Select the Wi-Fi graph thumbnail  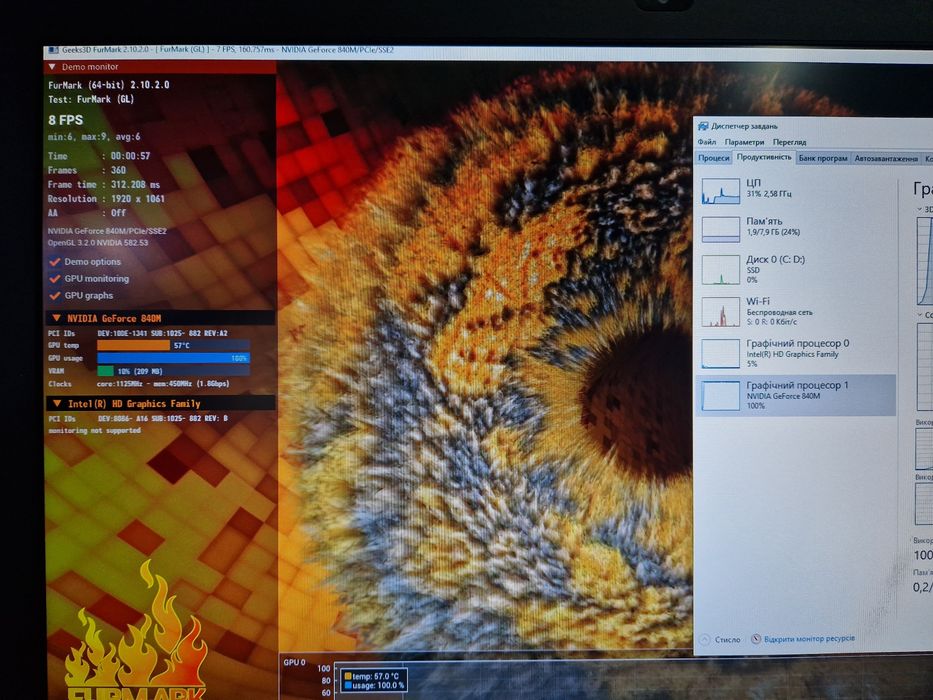click(x=720, y=312)
